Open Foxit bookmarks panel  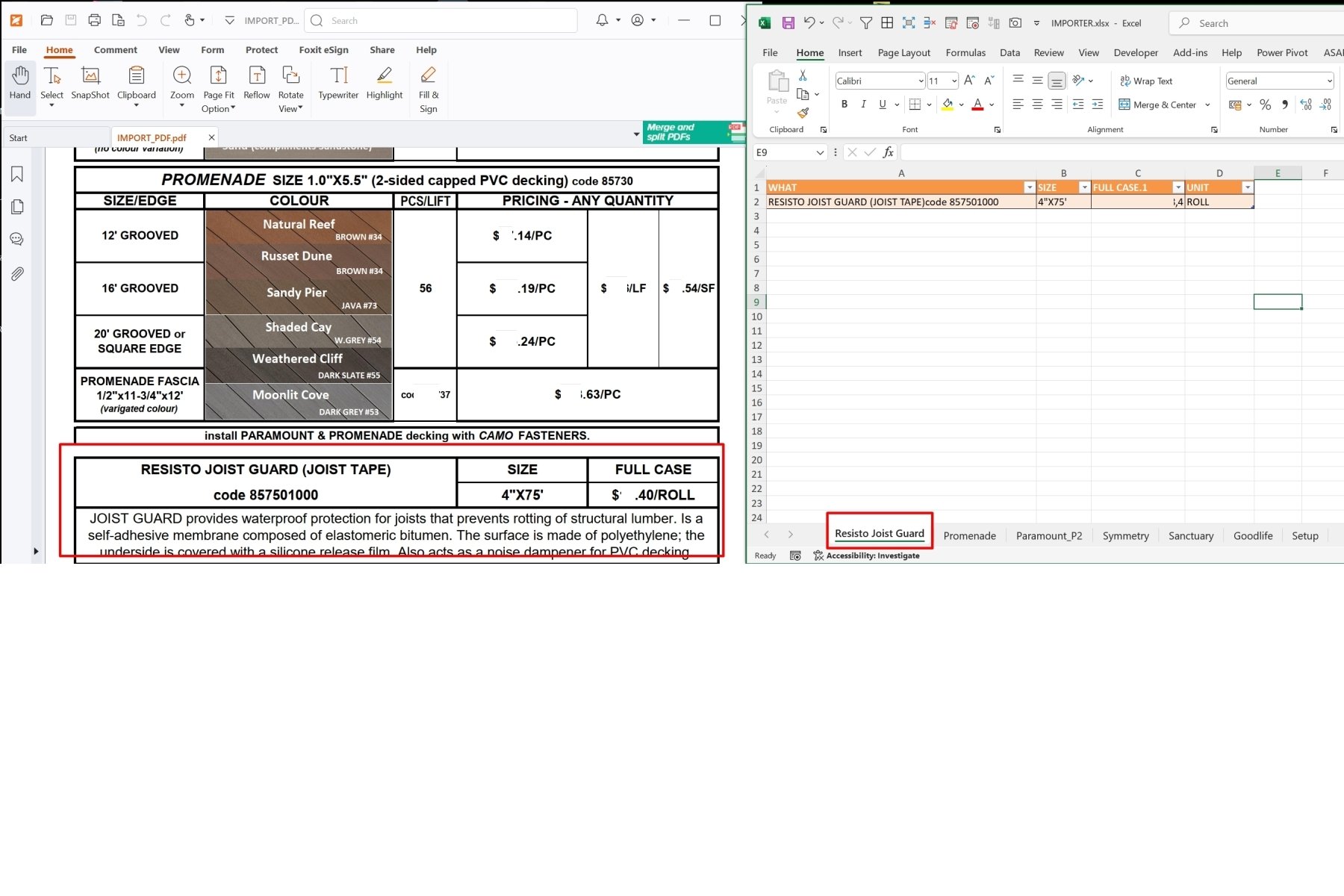pyautogui.click(x=17, y=174)
